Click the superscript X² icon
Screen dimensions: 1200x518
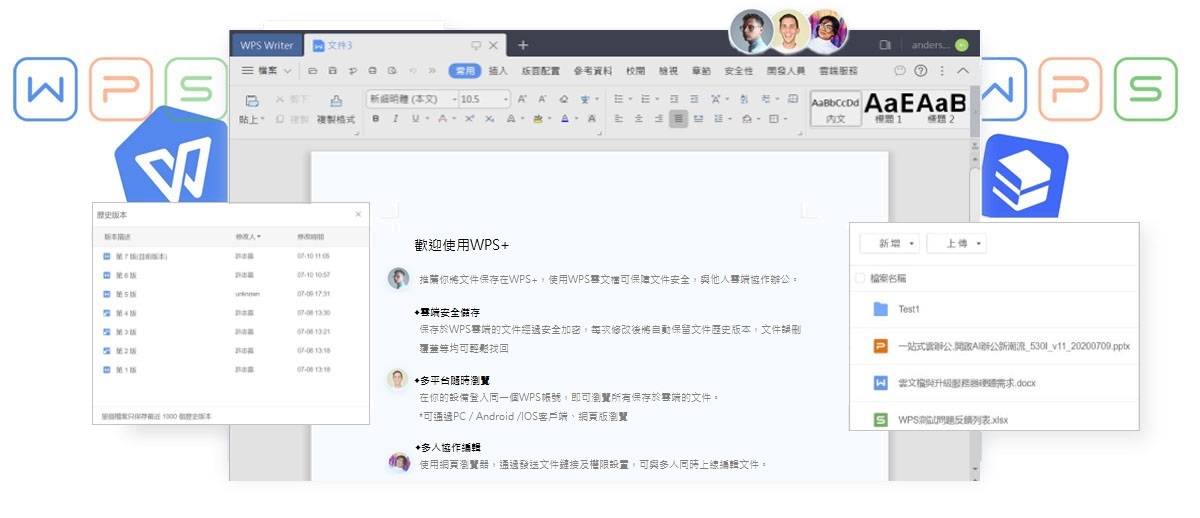tap(468, 119)
